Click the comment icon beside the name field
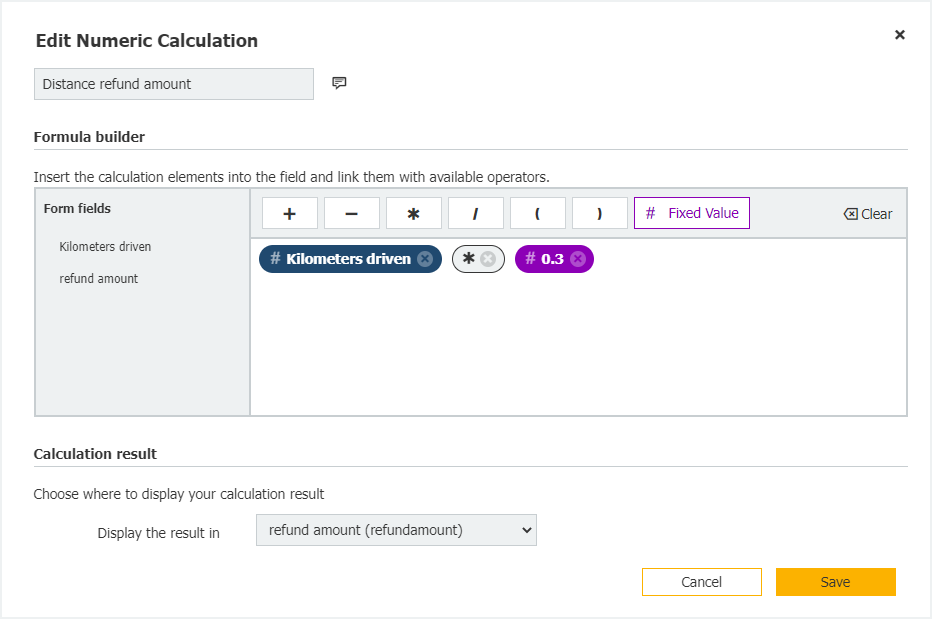The height and width of the screenshot is (619, 932). coord(339,83)
